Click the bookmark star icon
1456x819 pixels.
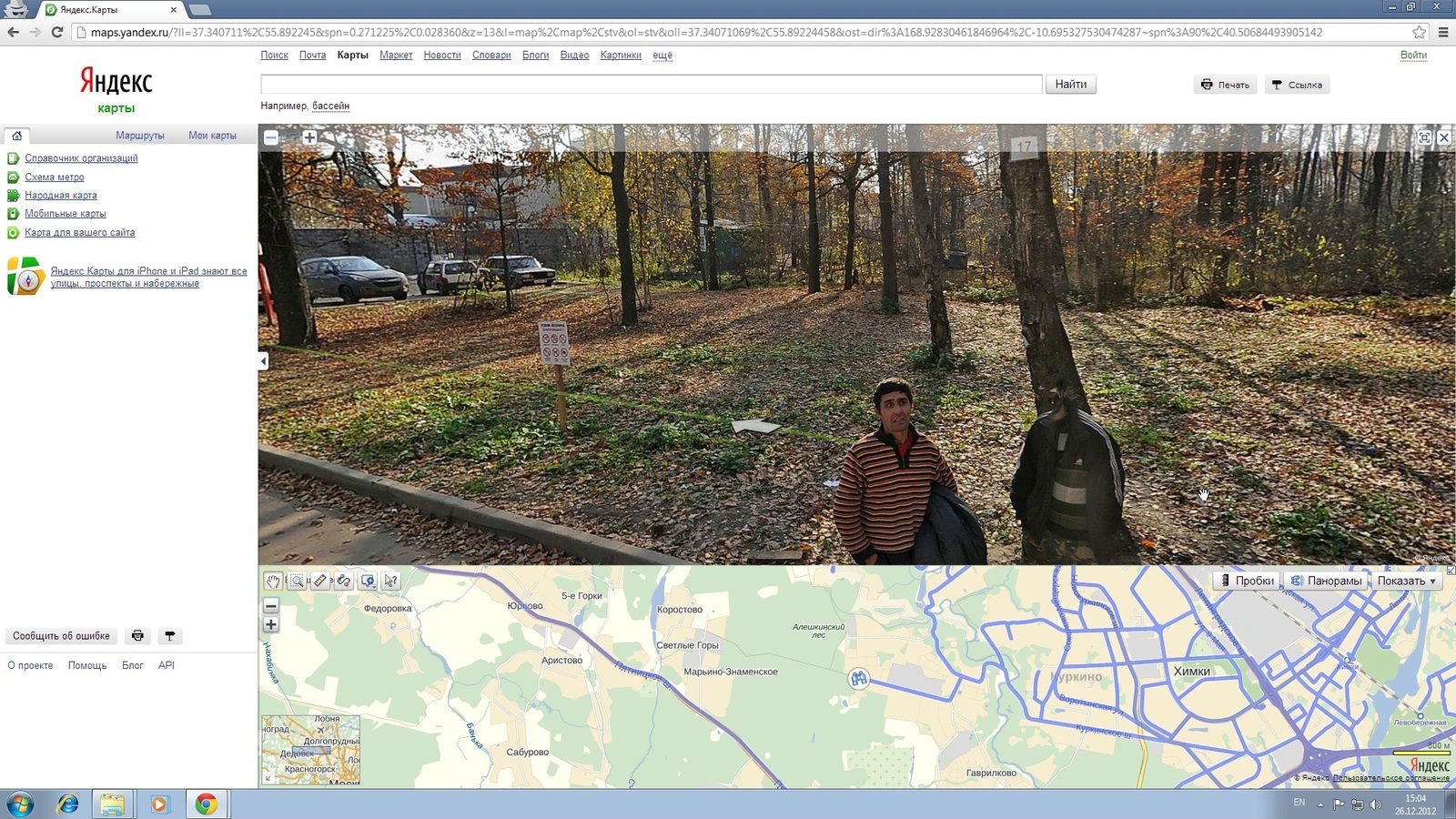1419,32
